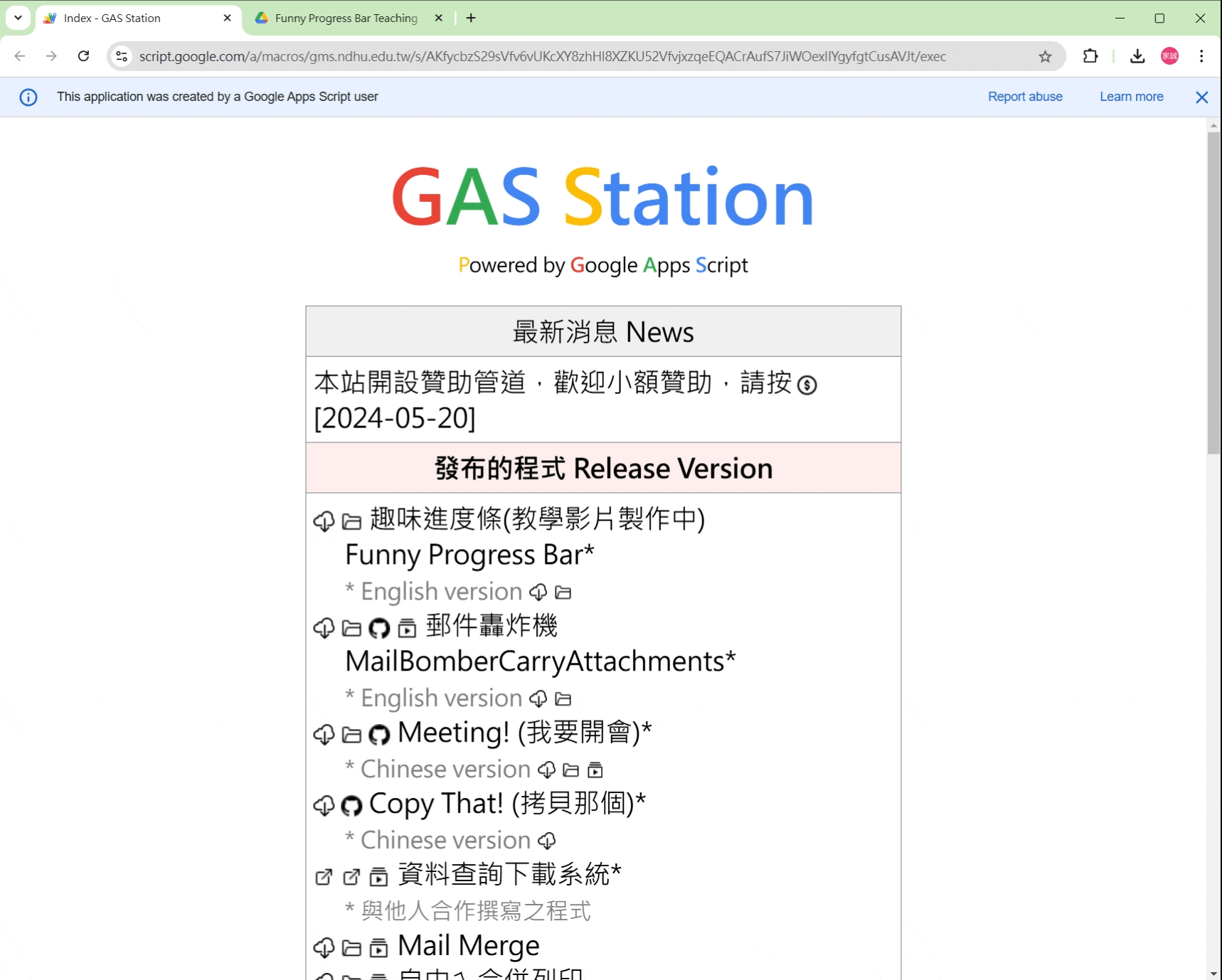Click the Report abuse link
This screenshot has height=980, width=1222.
click(1025, 97)
